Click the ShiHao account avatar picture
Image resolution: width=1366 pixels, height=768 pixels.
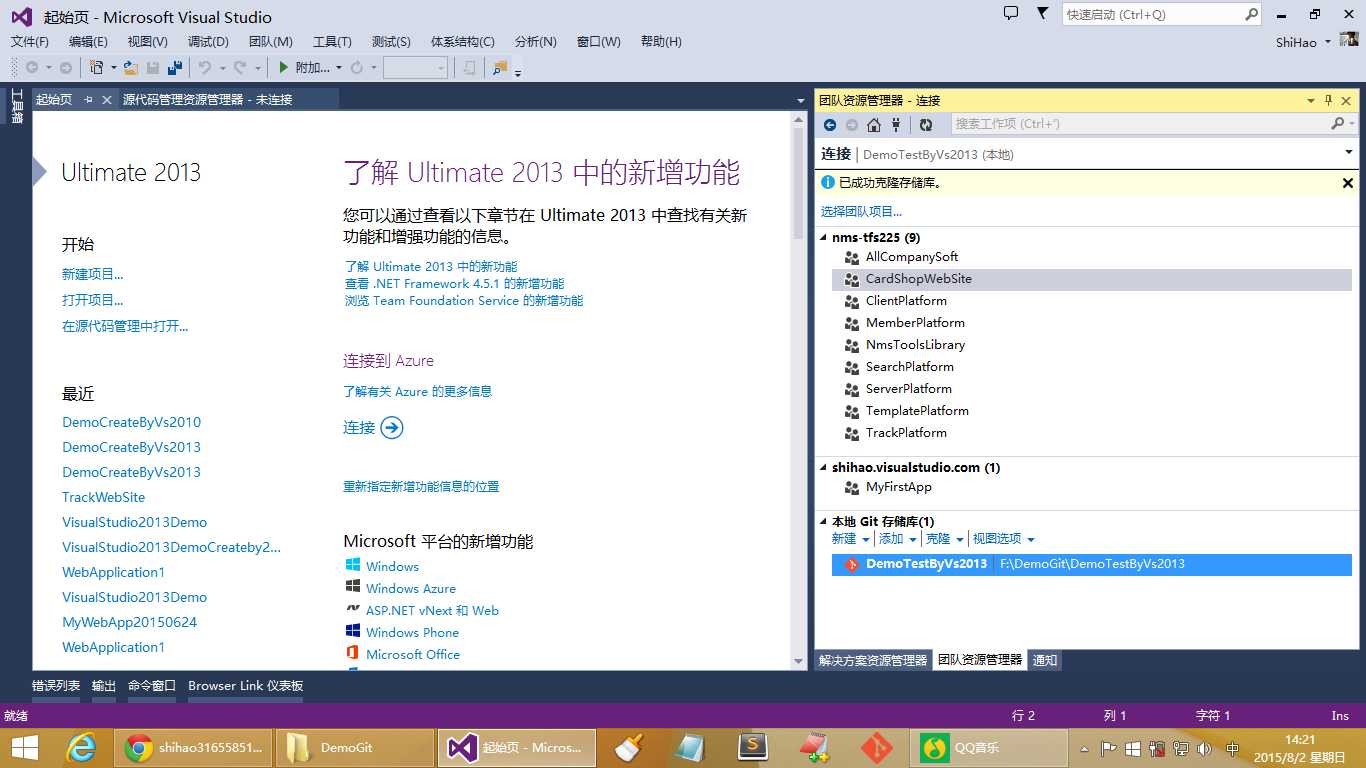(x=1349, y=41)
